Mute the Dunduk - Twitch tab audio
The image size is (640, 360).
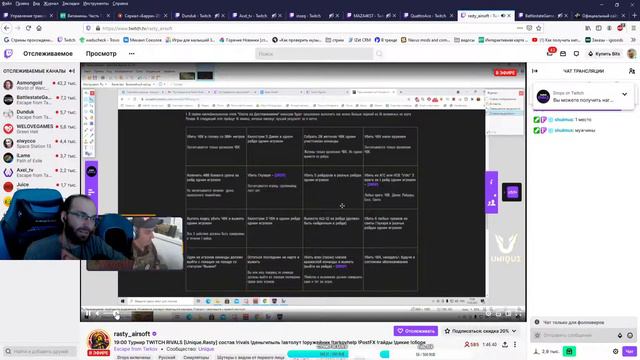[x=217, y=16]
